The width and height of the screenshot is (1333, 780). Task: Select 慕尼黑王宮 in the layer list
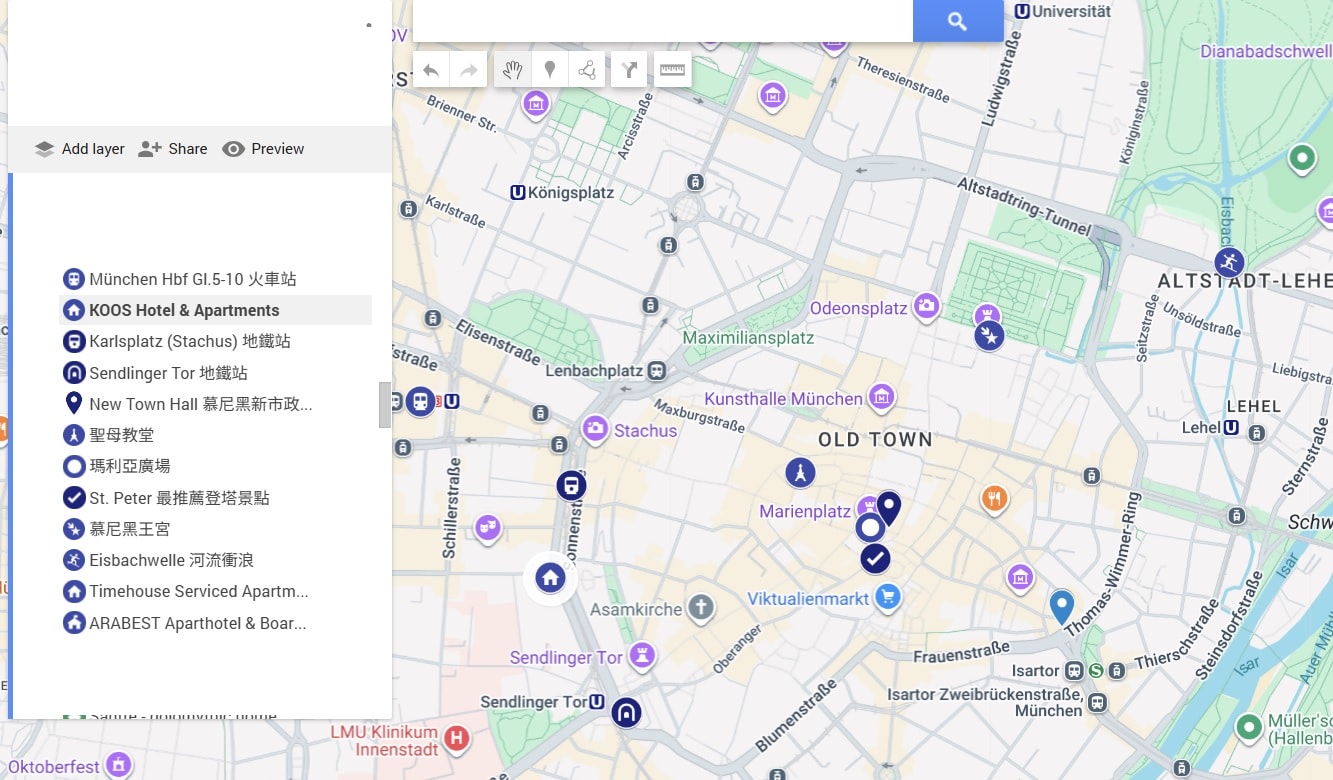point(216,529)
